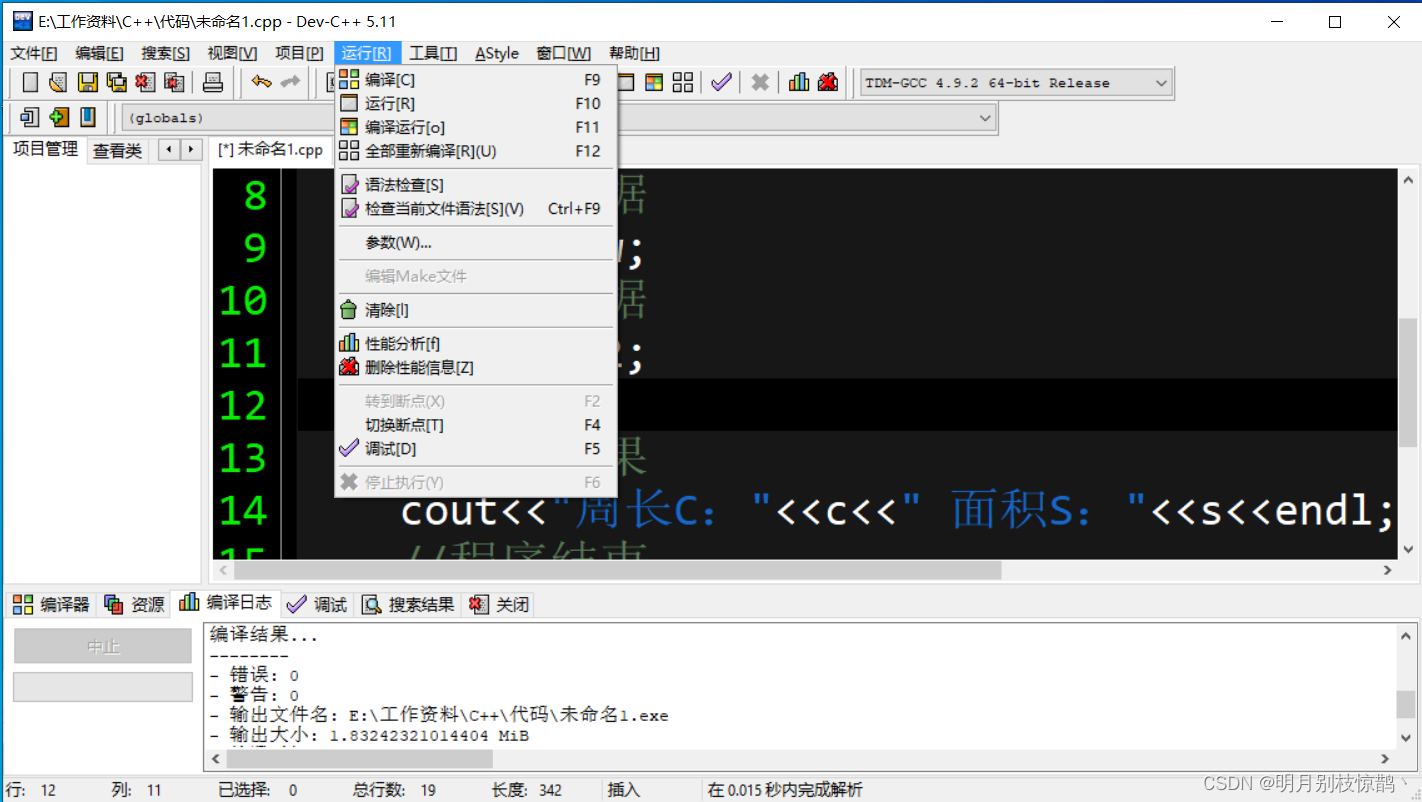Viewport: 1422px width, 802px height.
Task: Choose 运行[R] F10 menu entry
Action: click(x=476, y=104)
